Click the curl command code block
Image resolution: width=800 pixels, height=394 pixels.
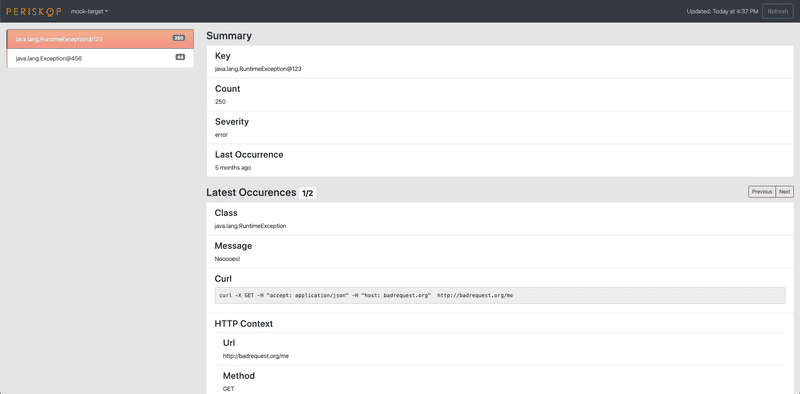(500, 296)
